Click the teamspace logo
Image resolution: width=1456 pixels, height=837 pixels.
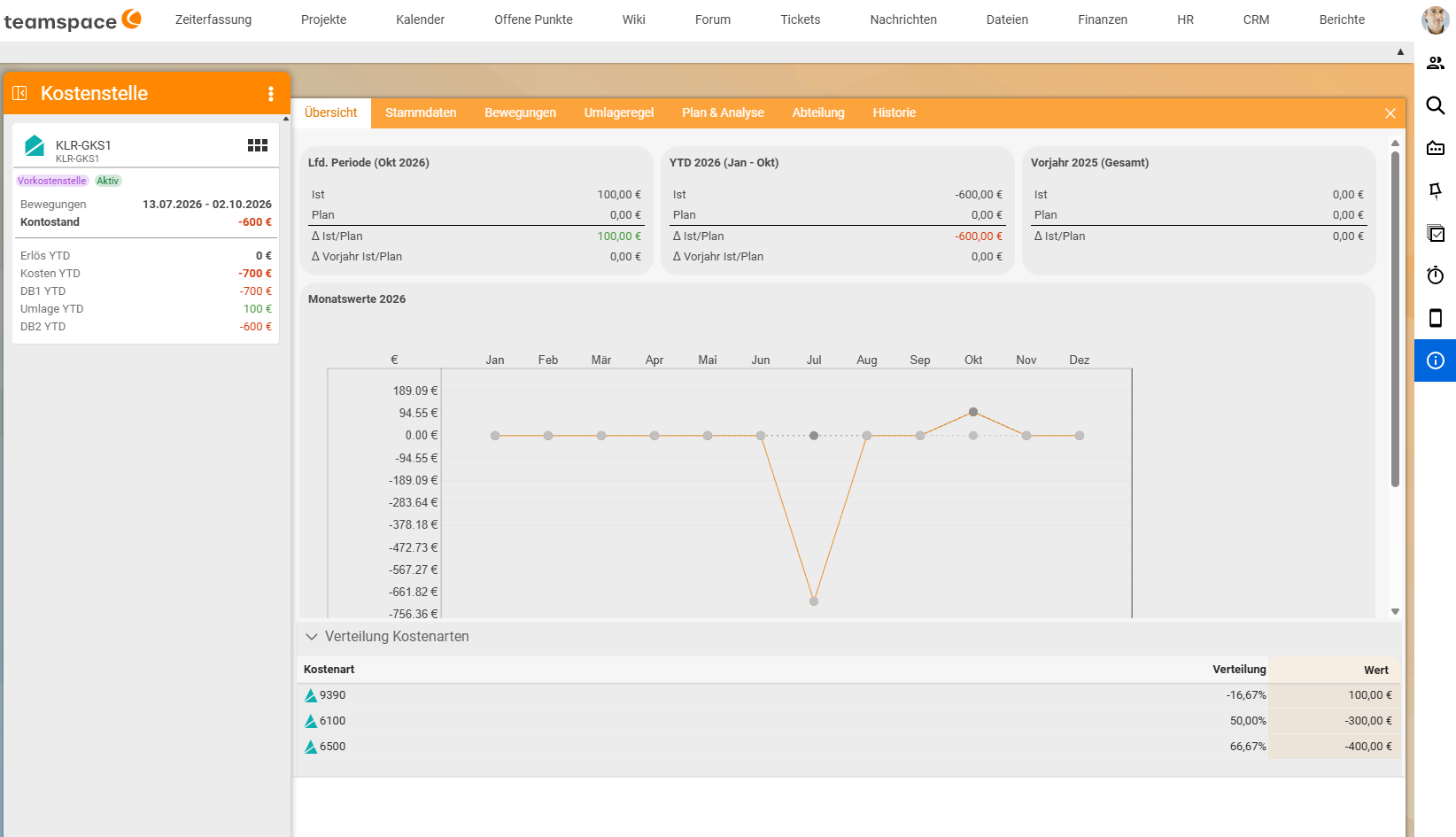pos(73,19)
